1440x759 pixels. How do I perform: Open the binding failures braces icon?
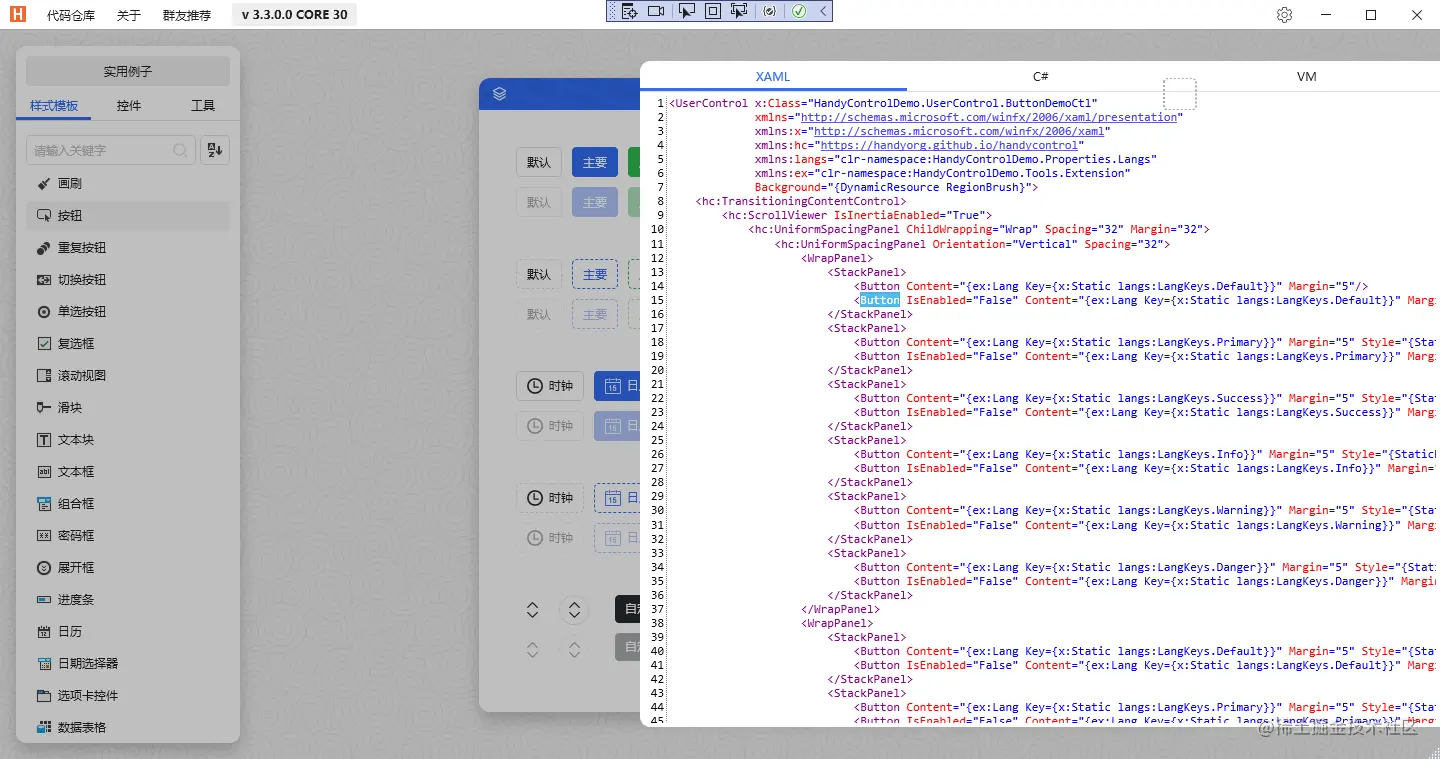[768, 11]
